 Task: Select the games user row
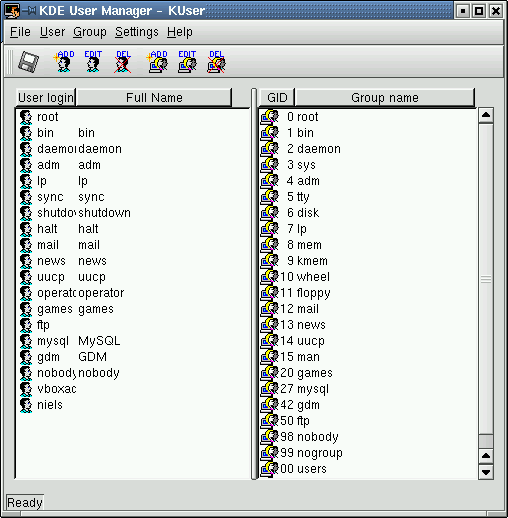coord(133,309)
